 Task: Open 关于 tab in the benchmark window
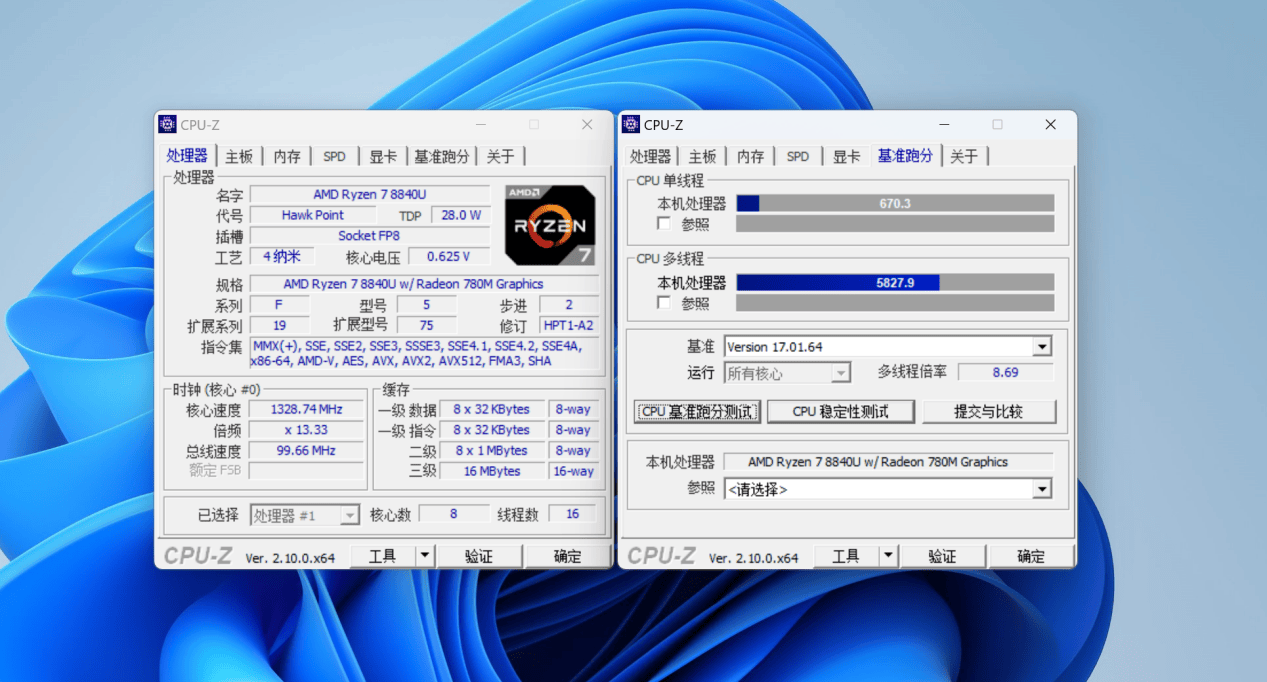(964, 156)
